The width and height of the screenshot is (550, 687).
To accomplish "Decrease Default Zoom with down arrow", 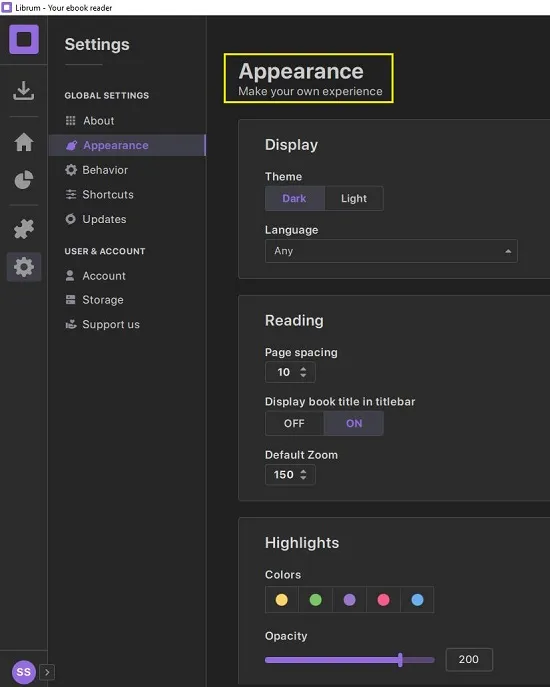I will [x=303, y=478].
